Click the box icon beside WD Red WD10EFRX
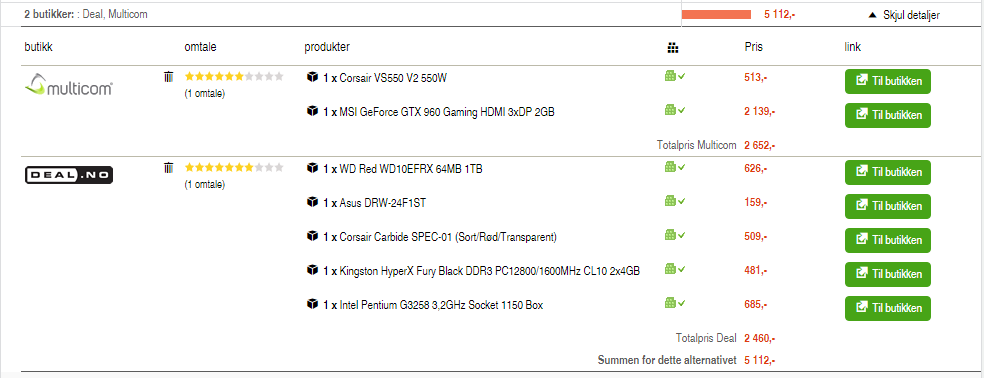The height and width of the screenshot is (378, 984). tap(312, 168)
